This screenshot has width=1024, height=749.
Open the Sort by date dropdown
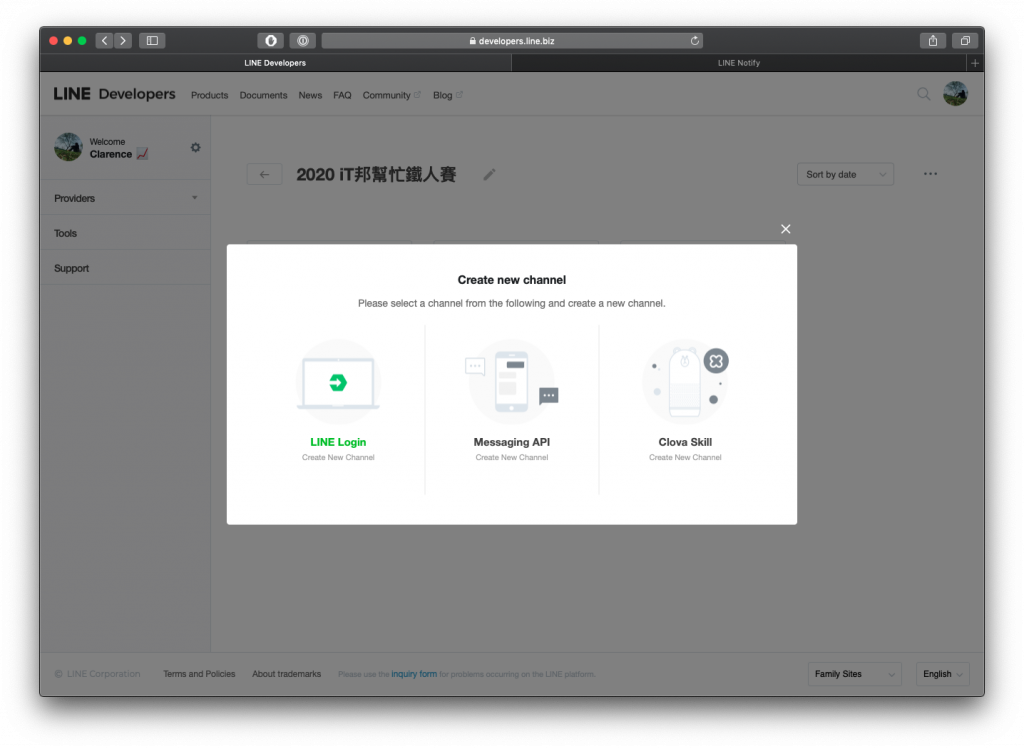(x=845, y=174)
